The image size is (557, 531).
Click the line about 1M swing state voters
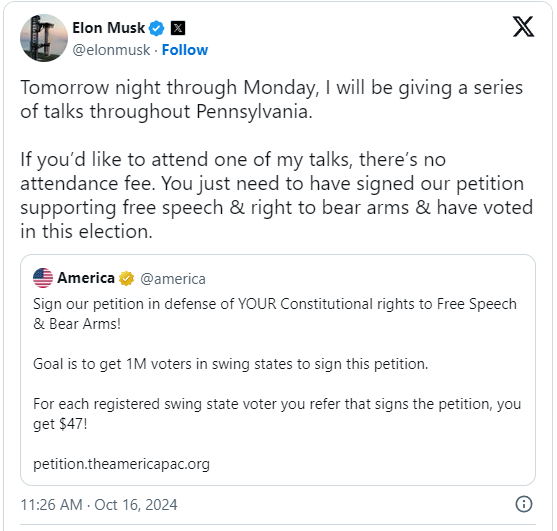[231, 364]
